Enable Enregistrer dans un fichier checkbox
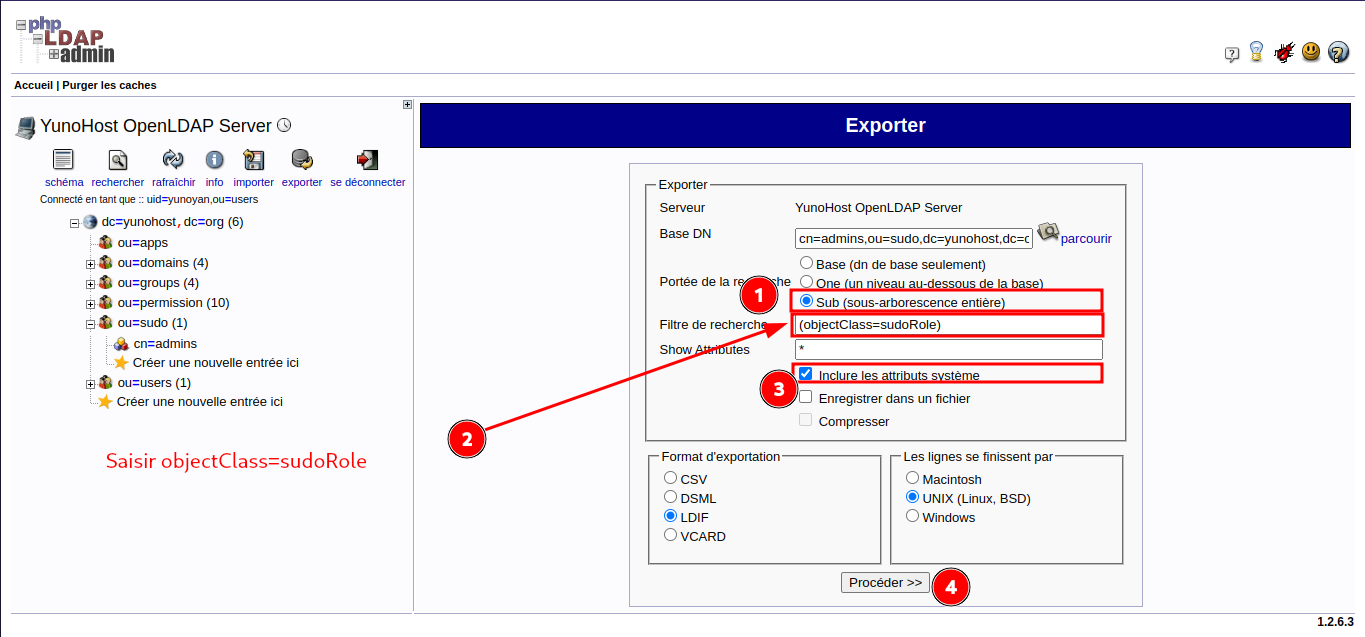This screenshot has height=637, width=1365. pos(806,397)
